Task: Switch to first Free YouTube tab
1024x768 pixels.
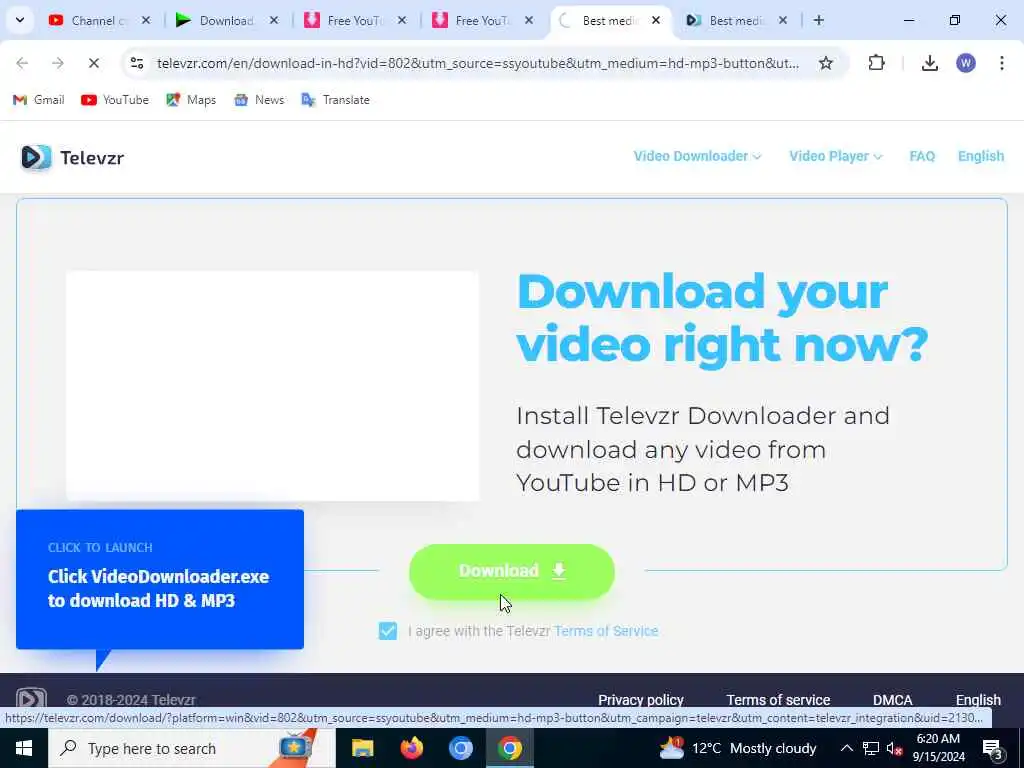Action: click(x=354, y=20)
